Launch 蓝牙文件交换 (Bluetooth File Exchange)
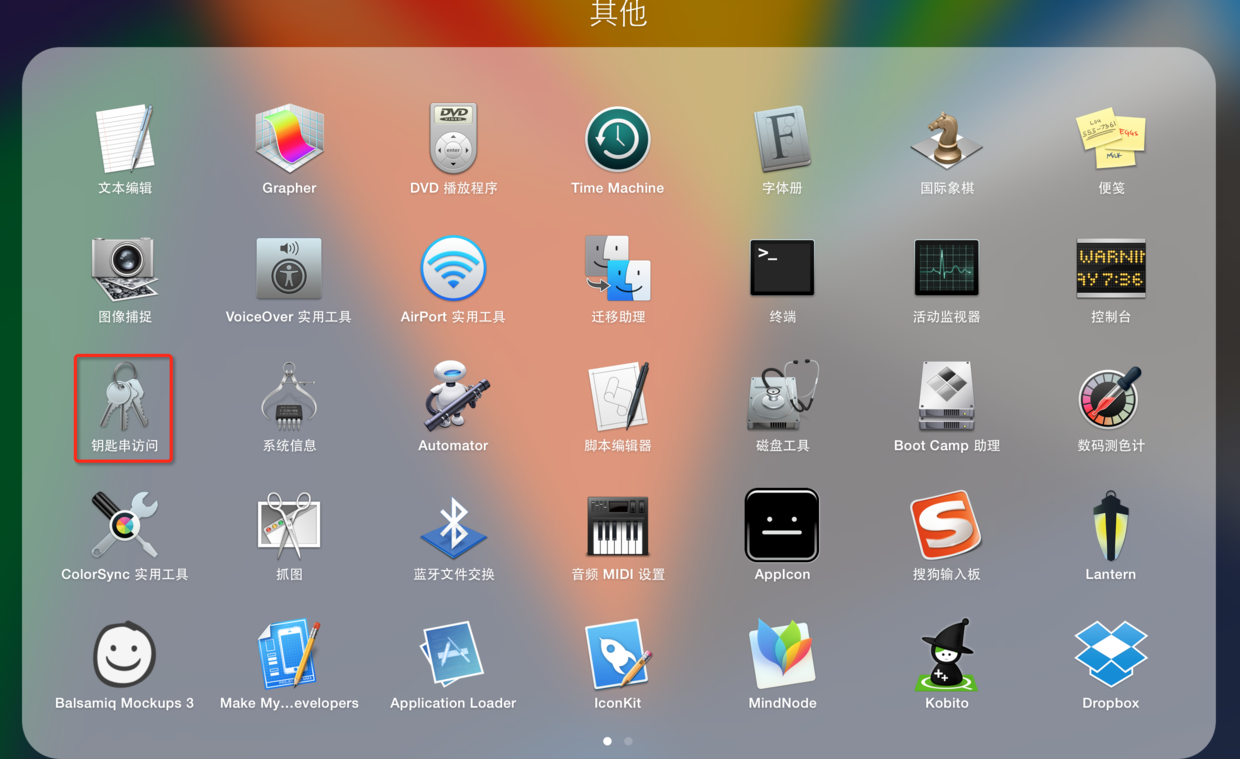 coord(453,526)
